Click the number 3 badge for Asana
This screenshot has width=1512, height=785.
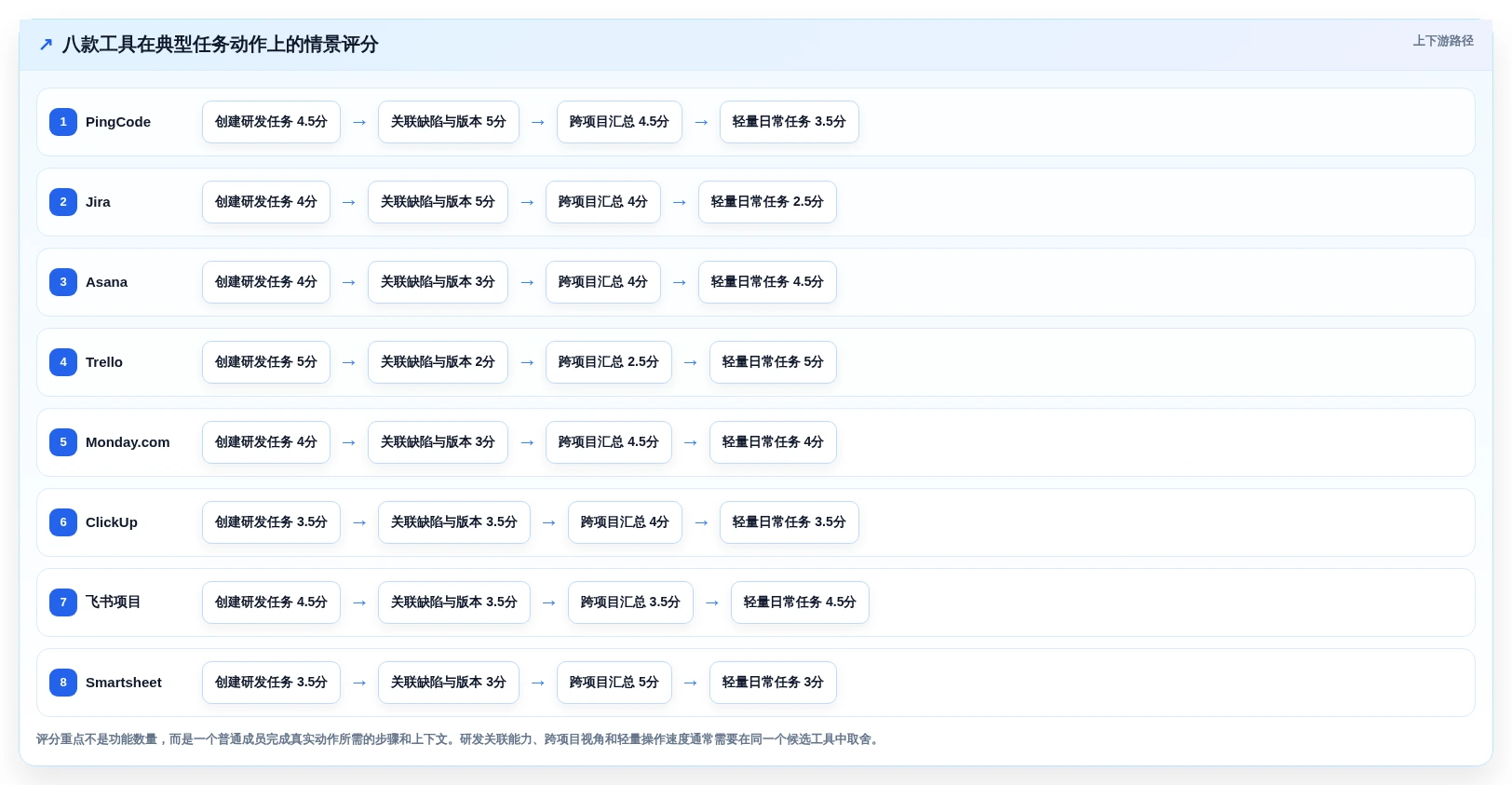pos(63,282)
